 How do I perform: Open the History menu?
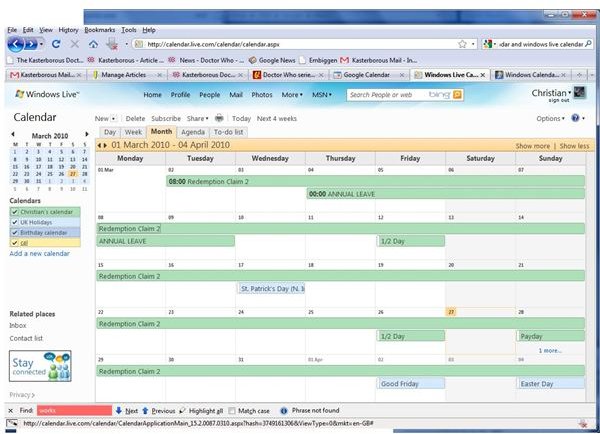point(68,30)
